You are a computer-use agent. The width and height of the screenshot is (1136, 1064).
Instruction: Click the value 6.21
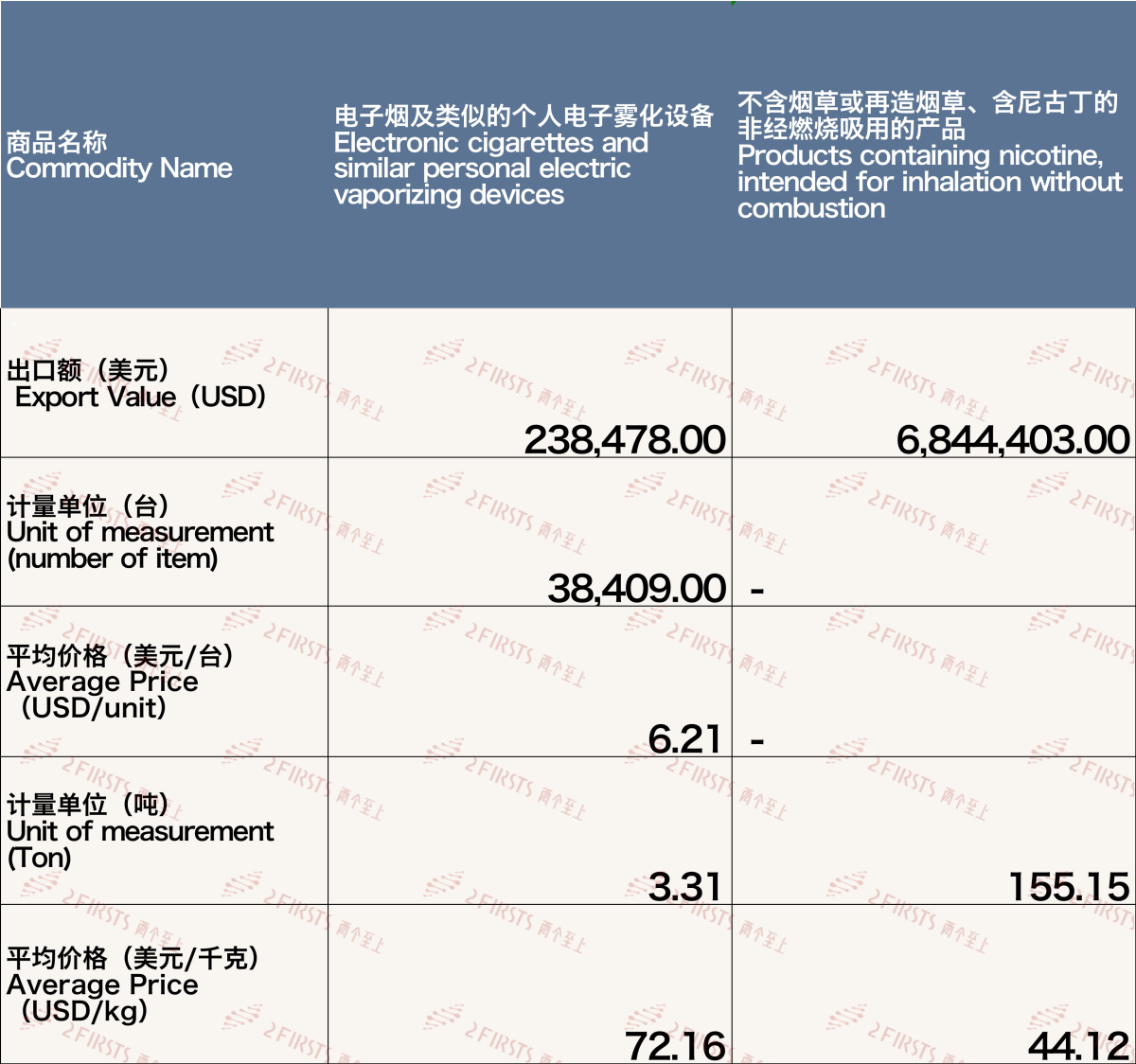point(685,738)
